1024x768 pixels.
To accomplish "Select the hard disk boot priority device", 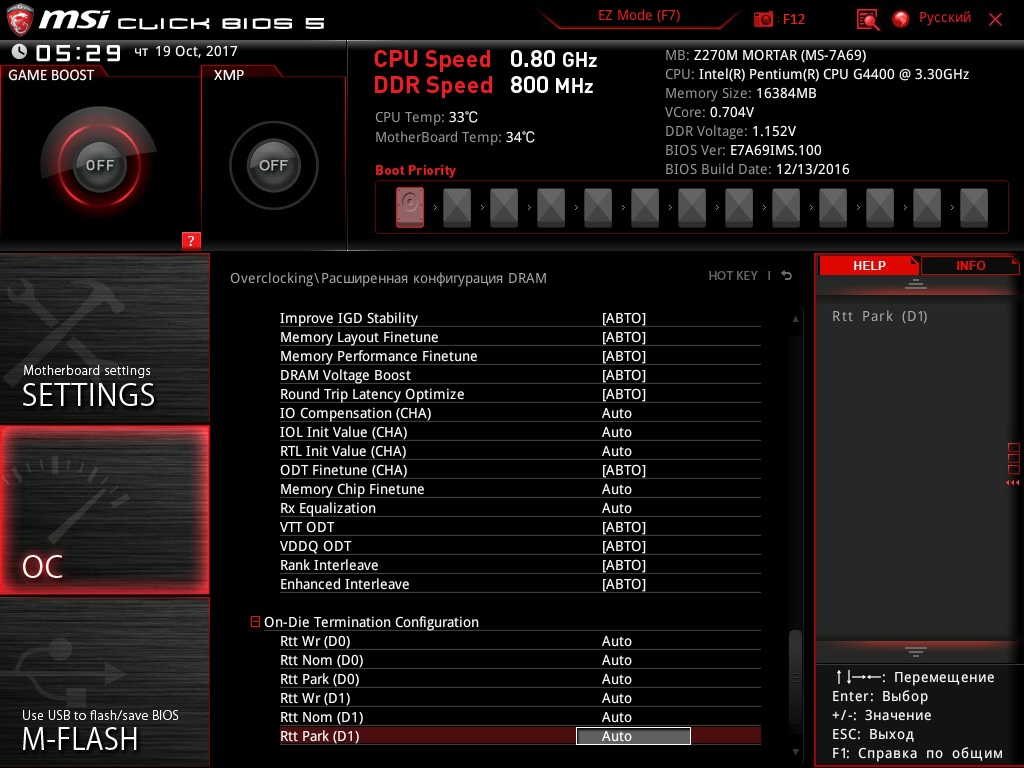I will (x=409, y=207).
